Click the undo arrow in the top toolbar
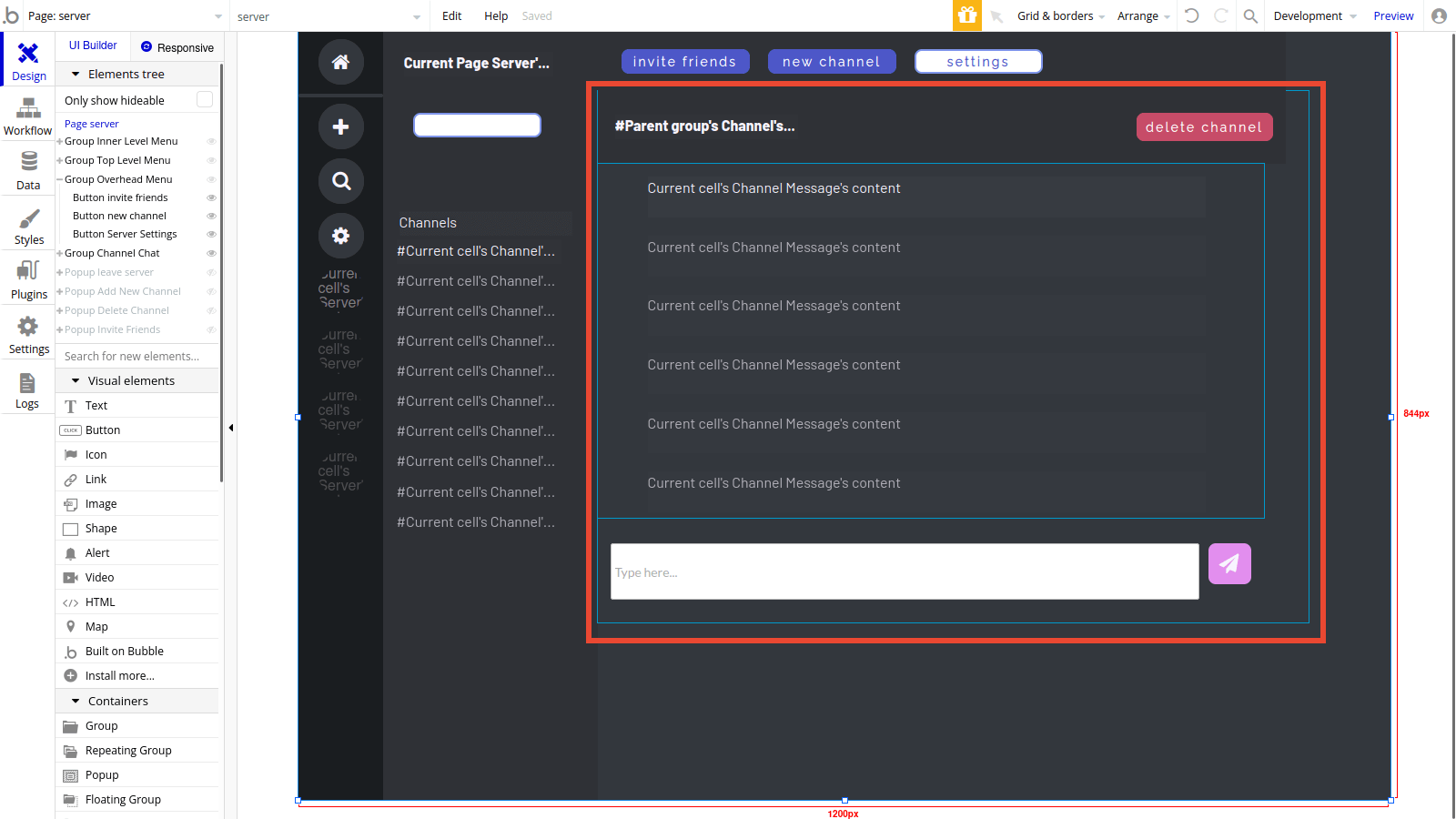Screen dimensions: 1456x819 (1192, 15)
